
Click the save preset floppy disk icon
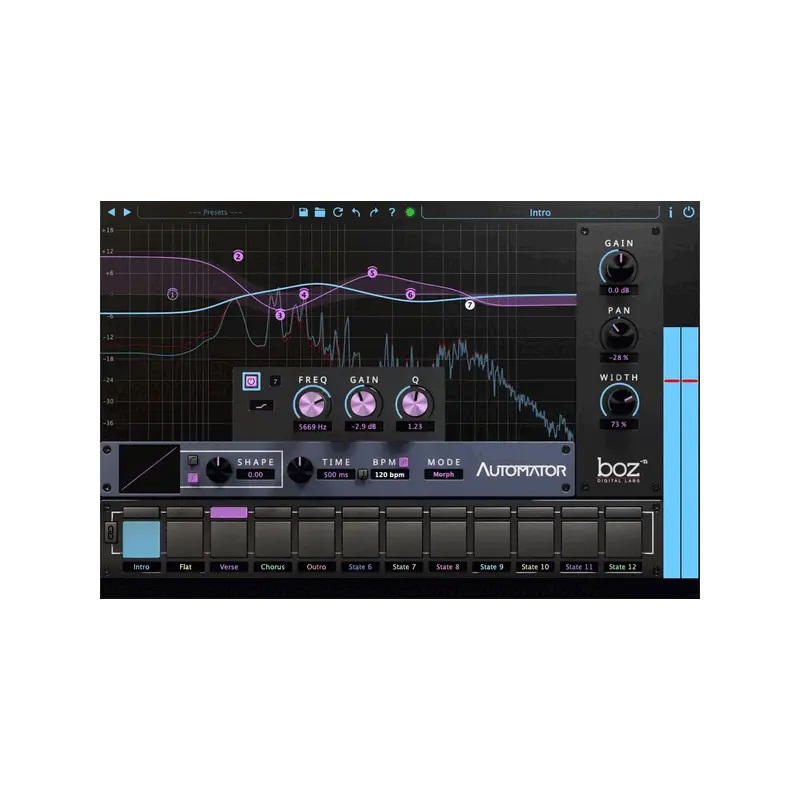tap(303, 212)
